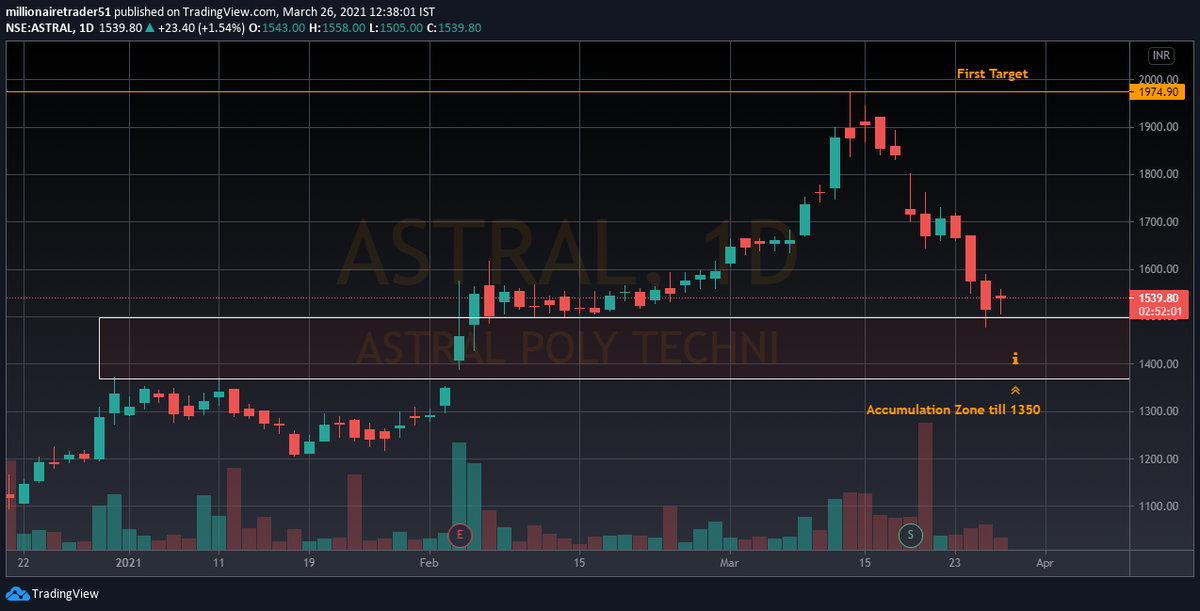The height and width of the screenshot is (611, 1200).
Task: Click the 1539.80 current price label
Action: [x=1159, y=298]
